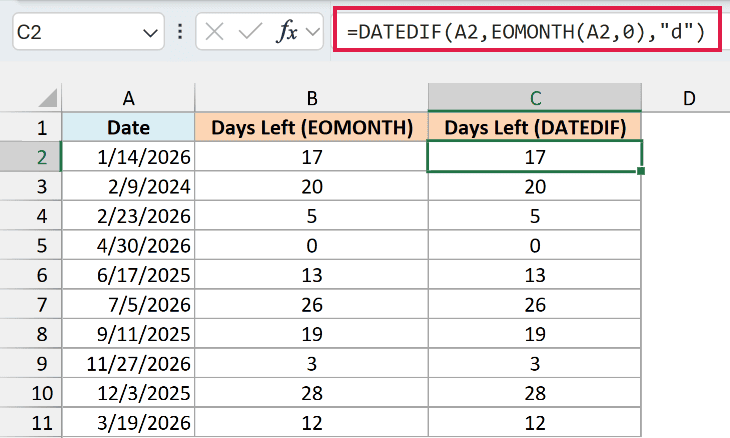Select row 2 header

pyautogui.click(x=31, y=157)
